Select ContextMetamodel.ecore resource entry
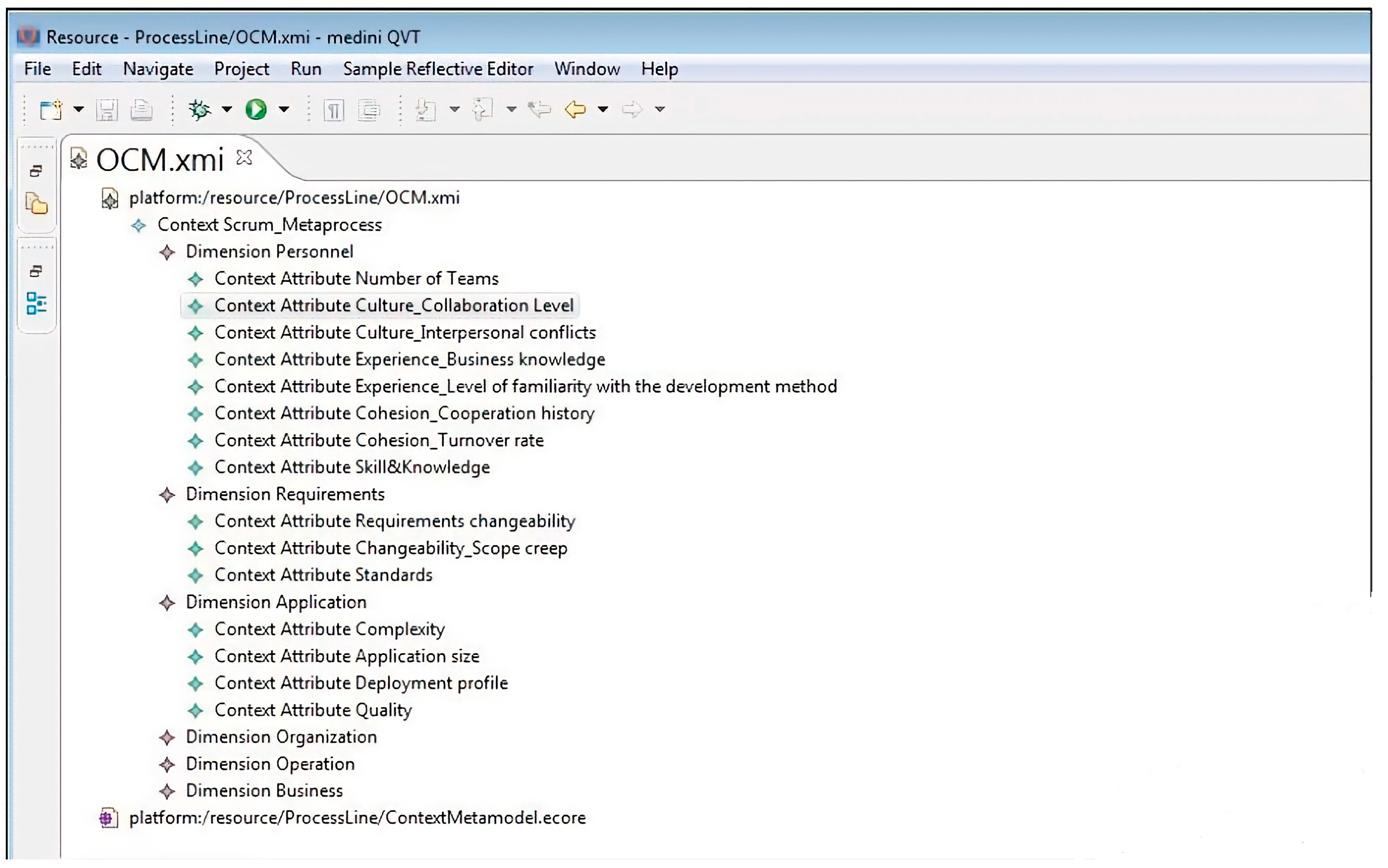This screenshot has width=1388, height=868. 356,818
